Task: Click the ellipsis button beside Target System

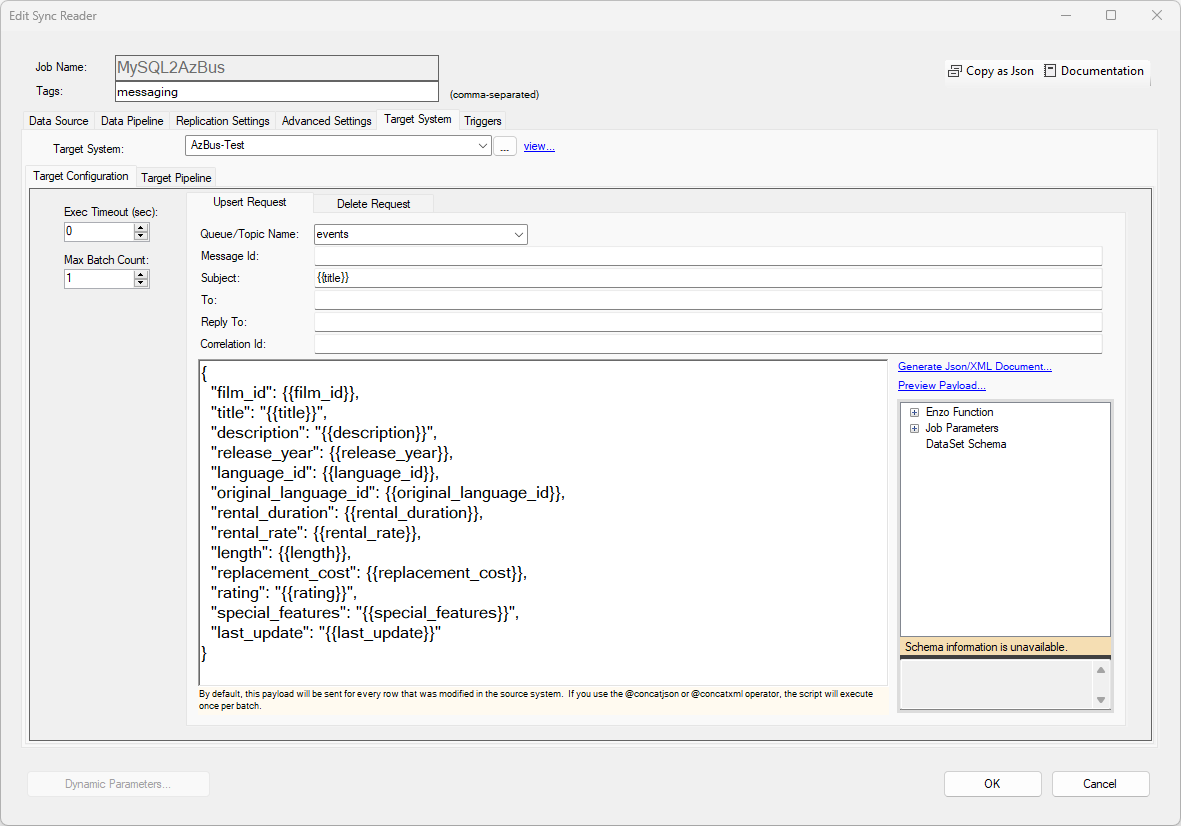Action: point(505,146)
